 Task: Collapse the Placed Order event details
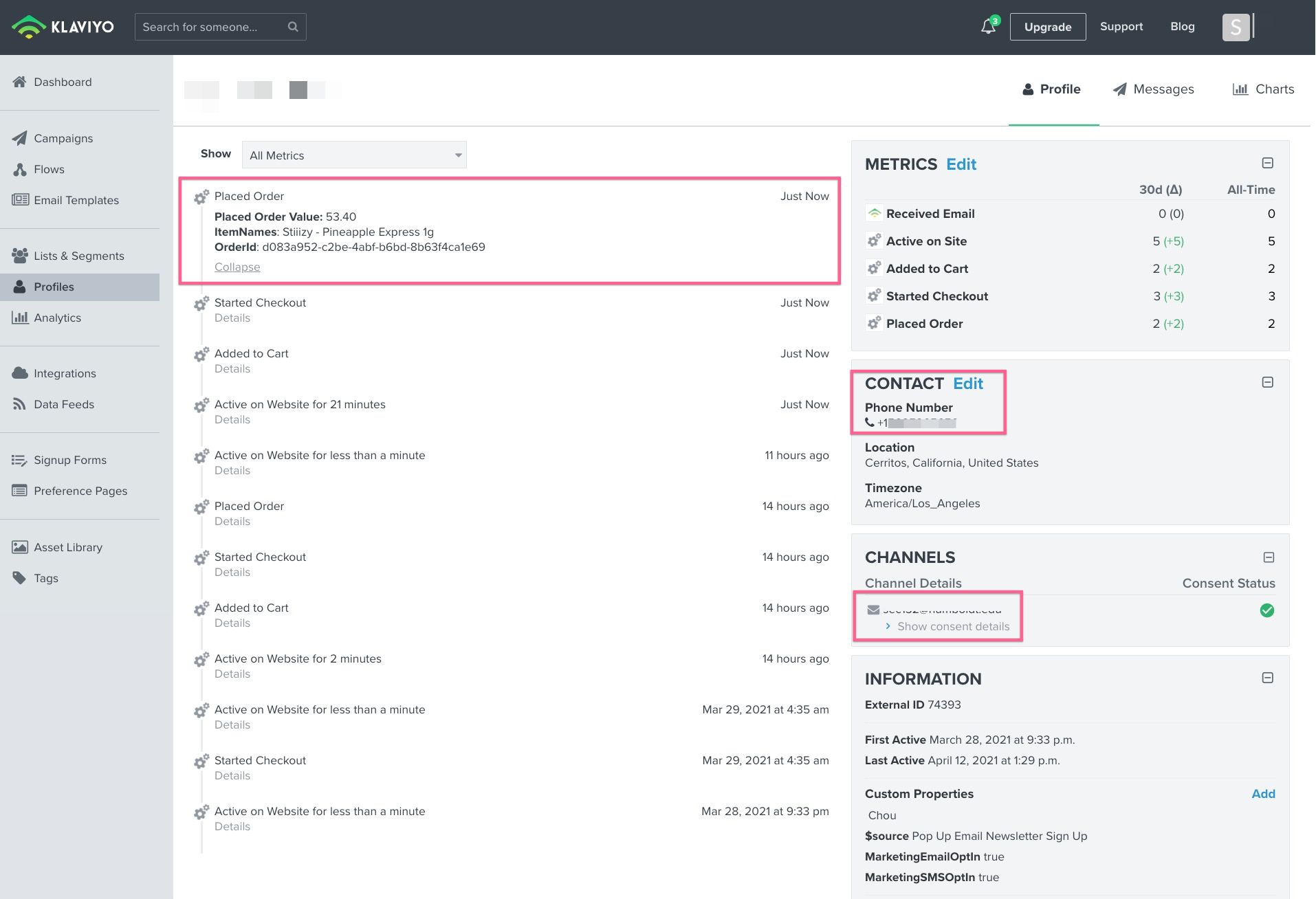click(x=237, y=267)
